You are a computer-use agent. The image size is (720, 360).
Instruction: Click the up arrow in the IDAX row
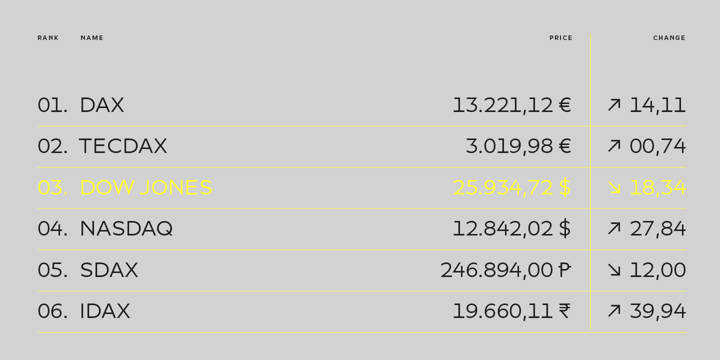(x=614, y=311)
